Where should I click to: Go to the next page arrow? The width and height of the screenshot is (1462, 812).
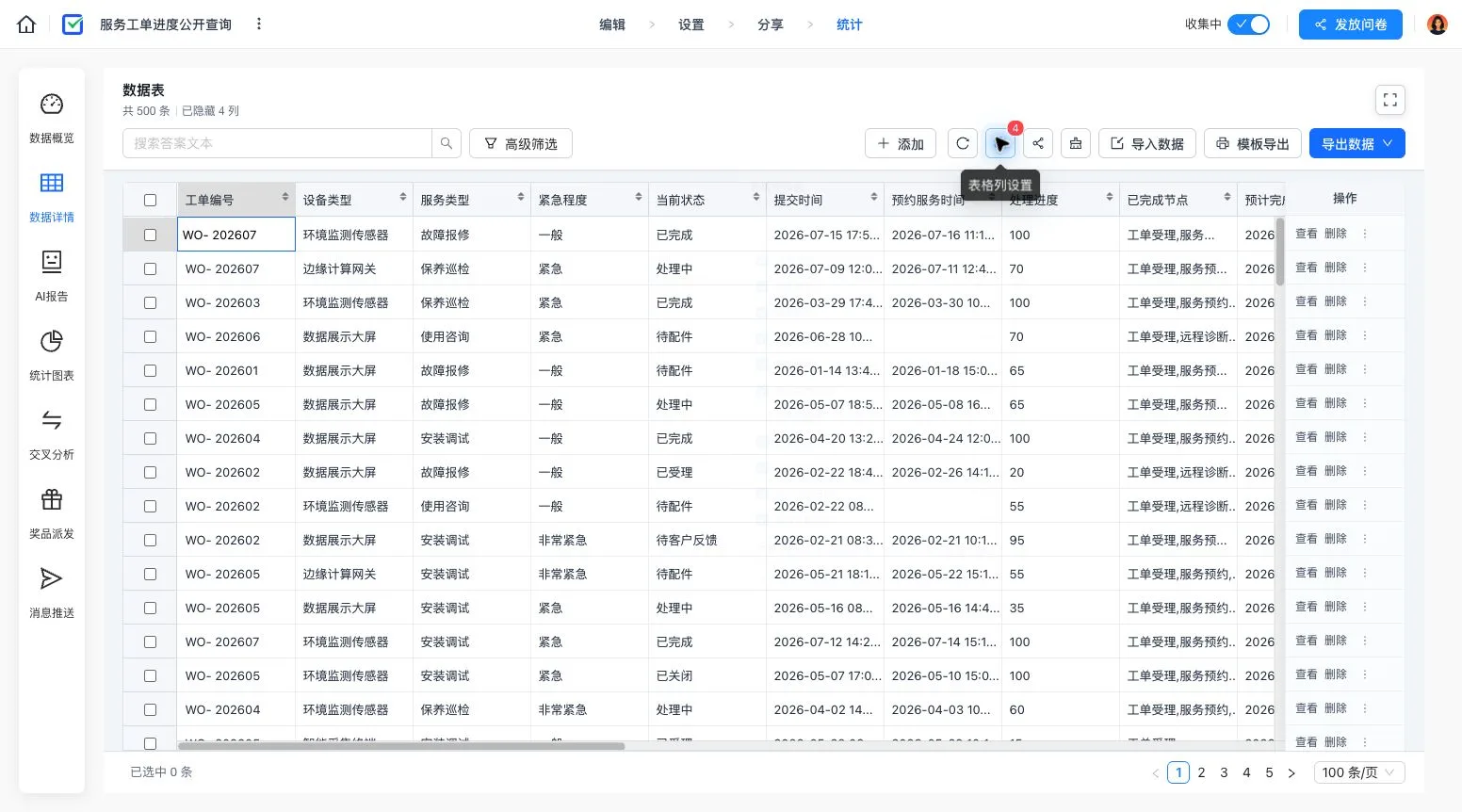pos(1291,772)
